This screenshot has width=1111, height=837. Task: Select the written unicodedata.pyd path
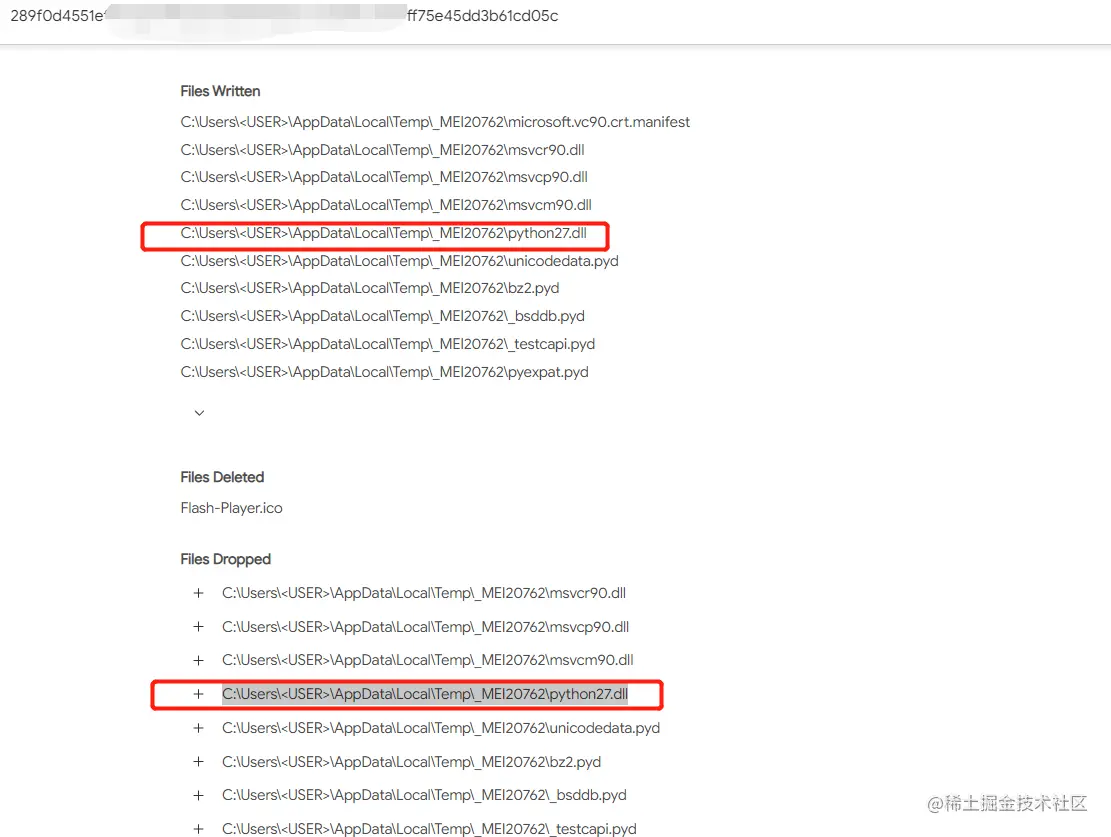point(400,261)
